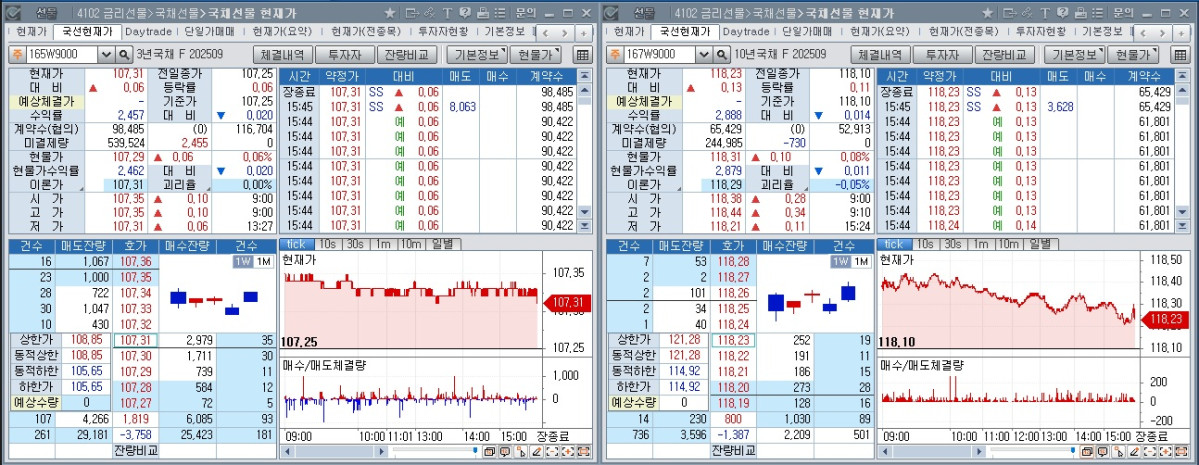This screenshot has width=1199, height=465.
Task: Open 체결내역 button in right window
Action: pyautogui.click(x=880, y=55)
